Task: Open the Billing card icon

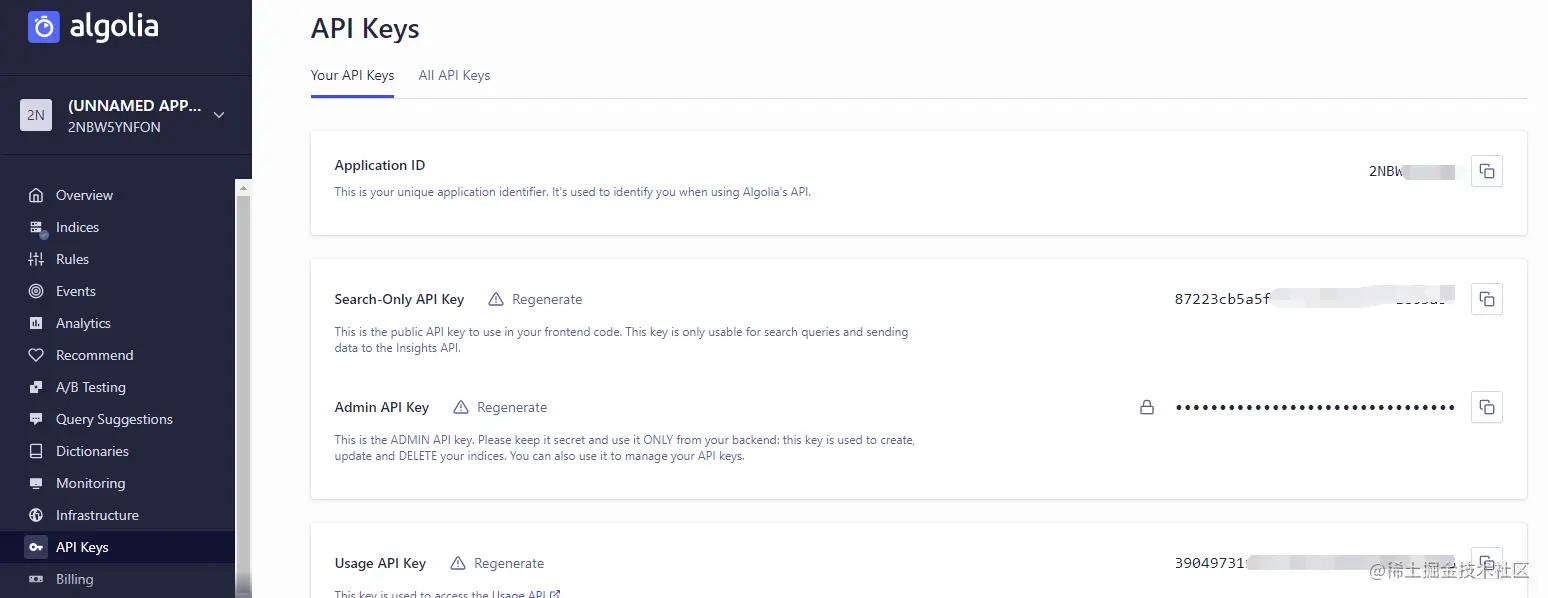Action: click(36, 579)
